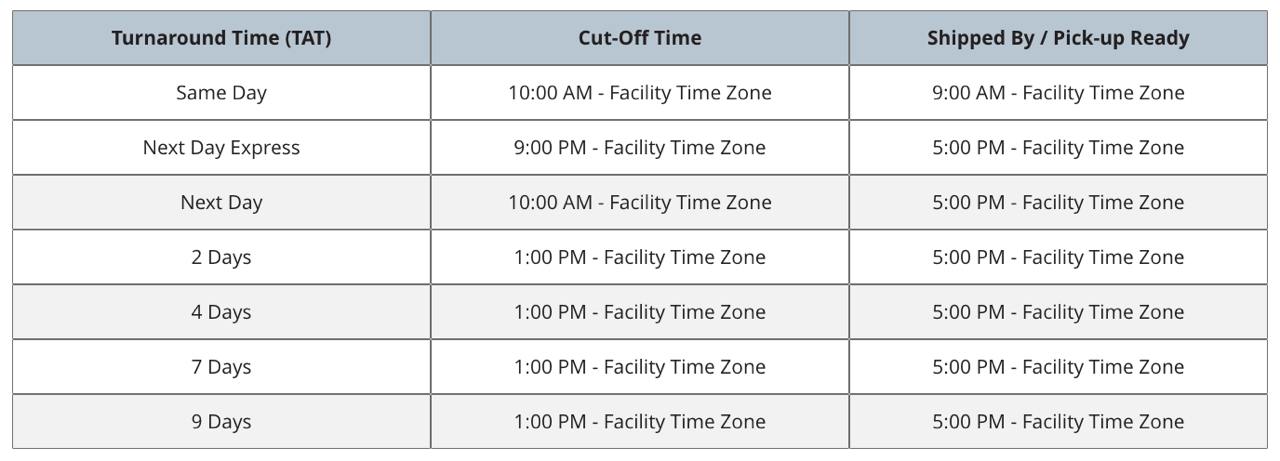
Task: Click Next Day's 10:00 AM cut-off cell
Action: tap(640, 202)
